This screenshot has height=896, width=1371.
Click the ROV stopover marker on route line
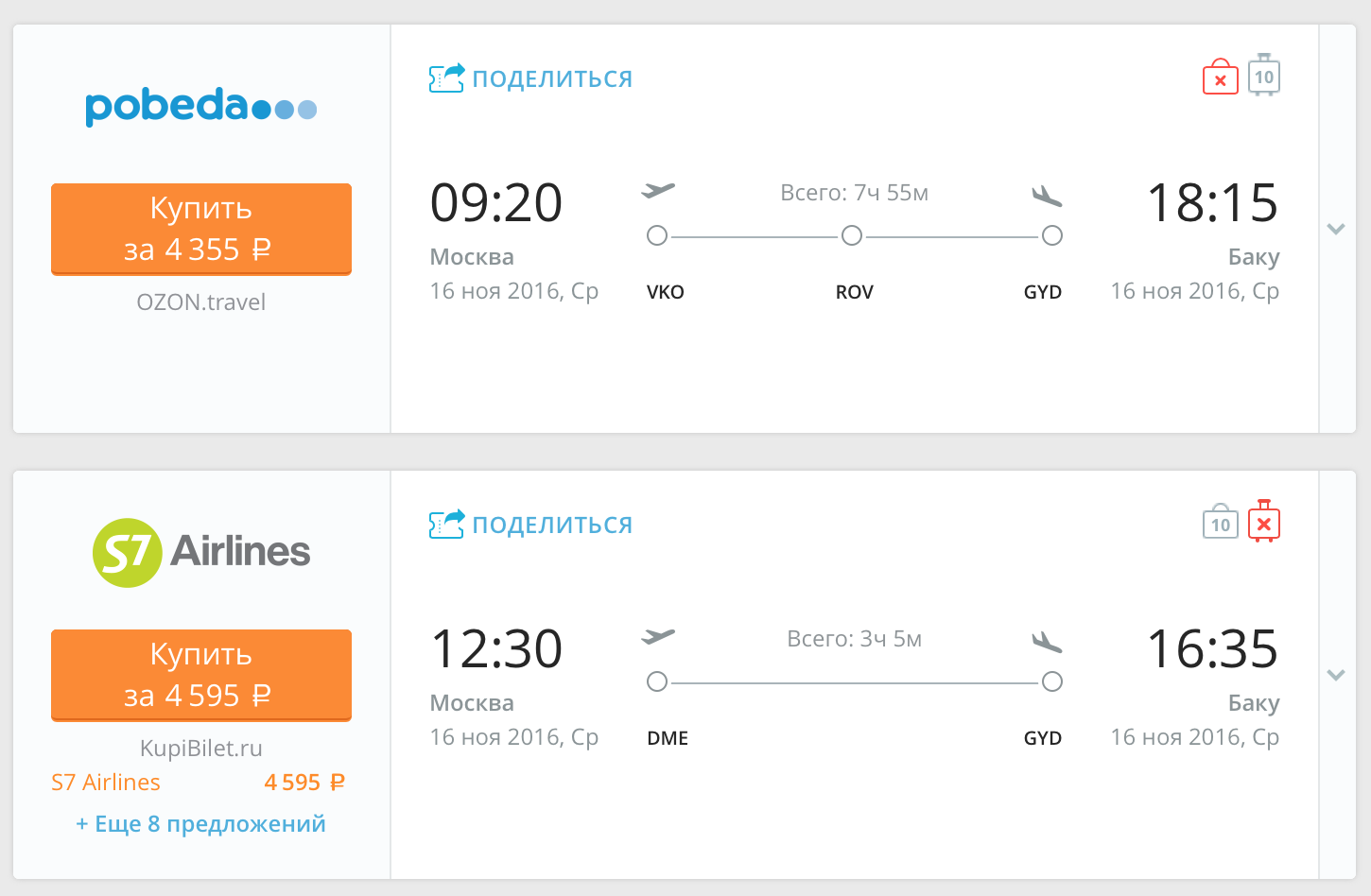852,235
